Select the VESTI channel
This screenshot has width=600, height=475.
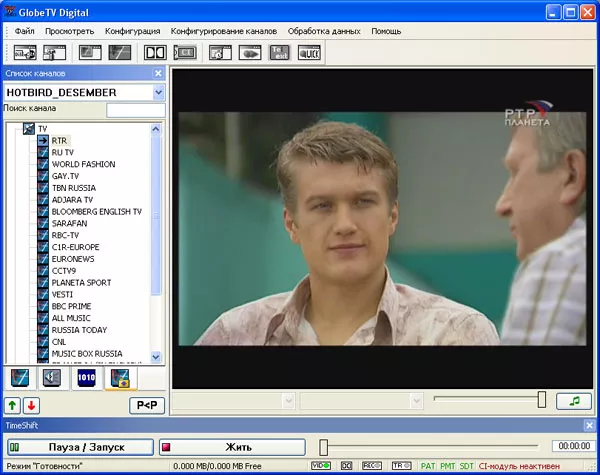coord(62,295)
